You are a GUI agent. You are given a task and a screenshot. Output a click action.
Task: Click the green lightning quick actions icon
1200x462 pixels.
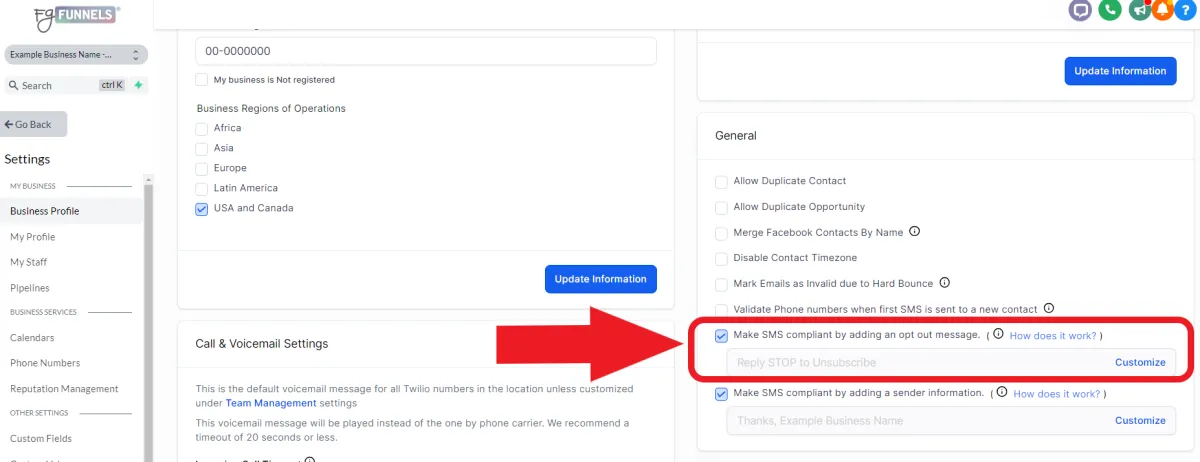click(x=138, y=85)
